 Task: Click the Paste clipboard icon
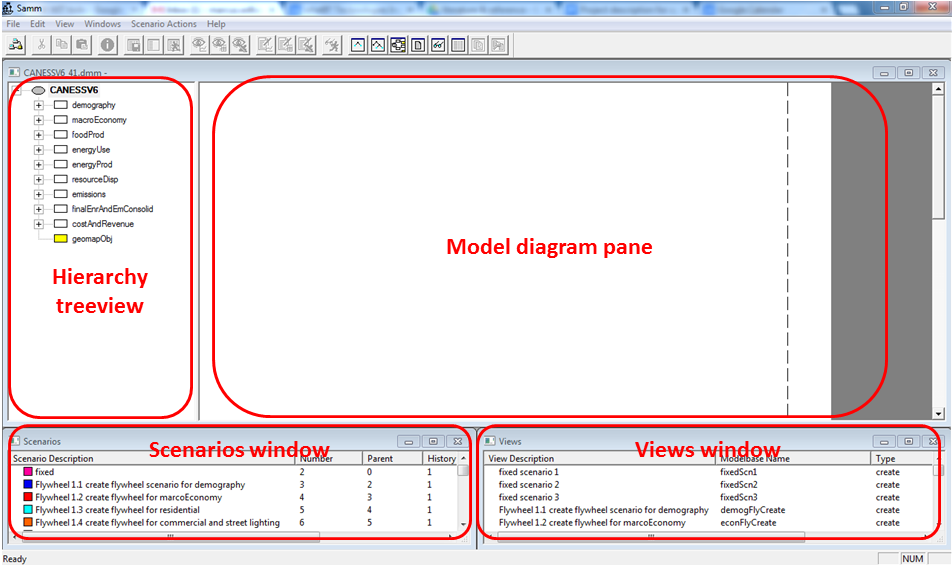[81, 45]
